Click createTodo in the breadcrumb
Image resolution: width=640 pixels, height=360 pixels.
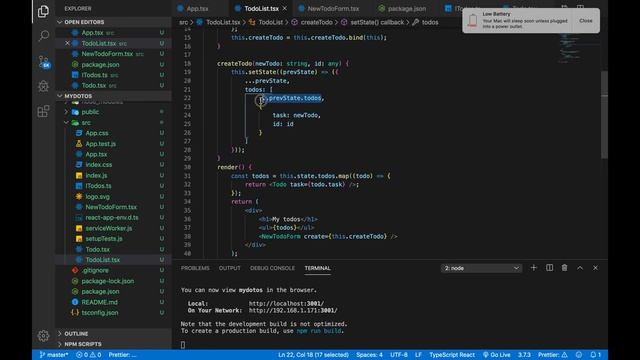coord(316,22)
